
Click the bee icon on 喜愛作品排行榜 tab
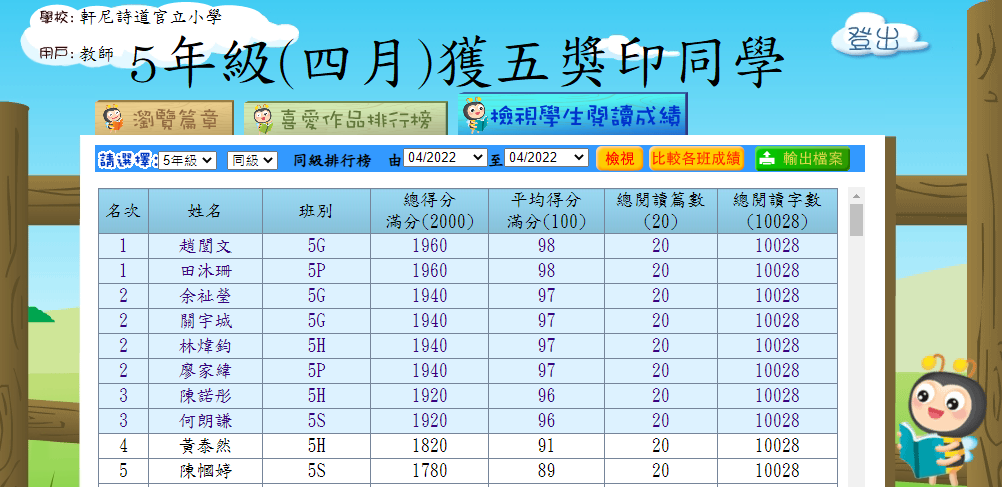pyautogui.click(x=262, y=120)
